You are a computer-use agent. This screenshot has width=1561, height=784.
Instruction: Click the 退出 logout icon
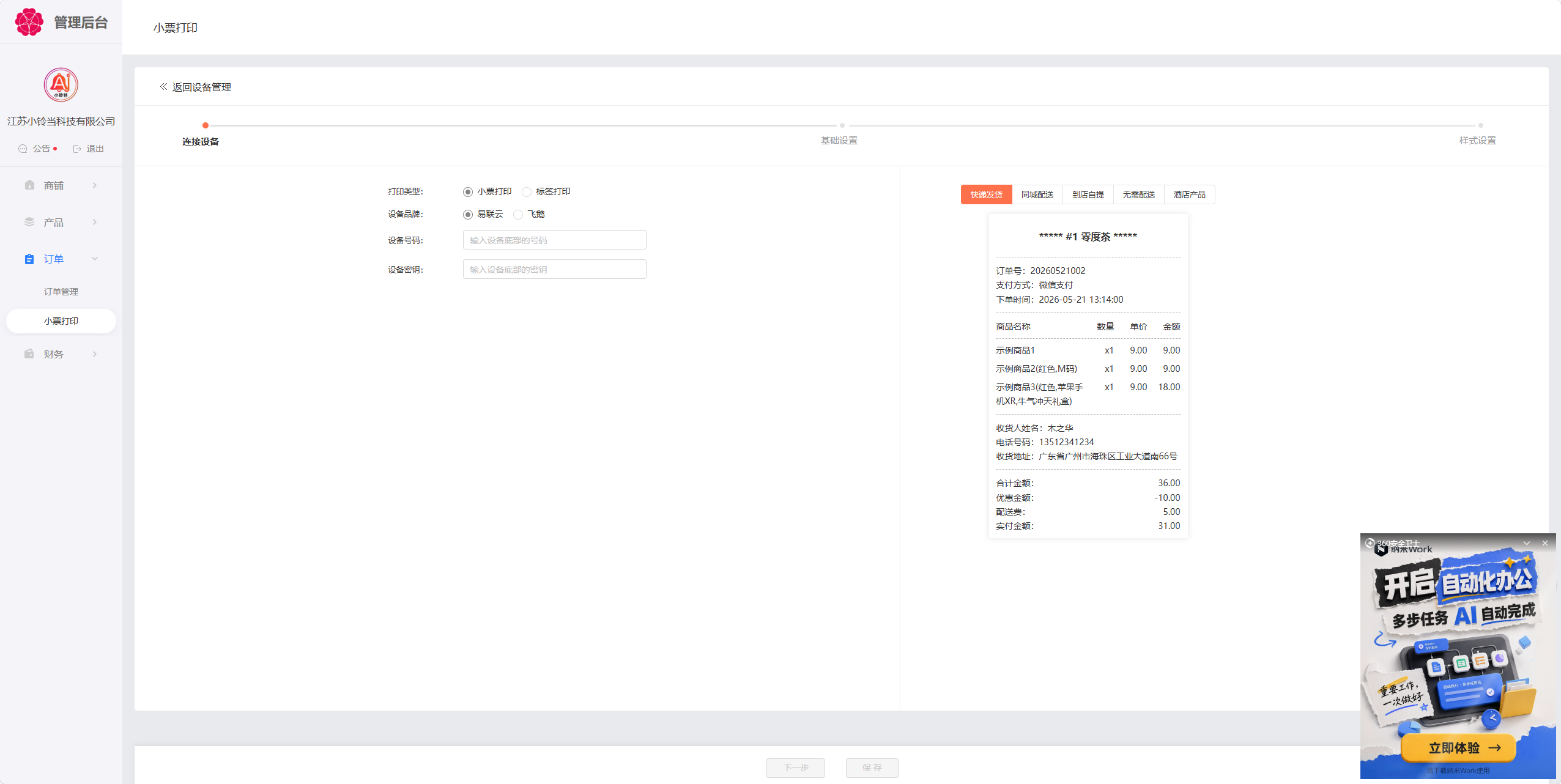(x=78, y=149)
